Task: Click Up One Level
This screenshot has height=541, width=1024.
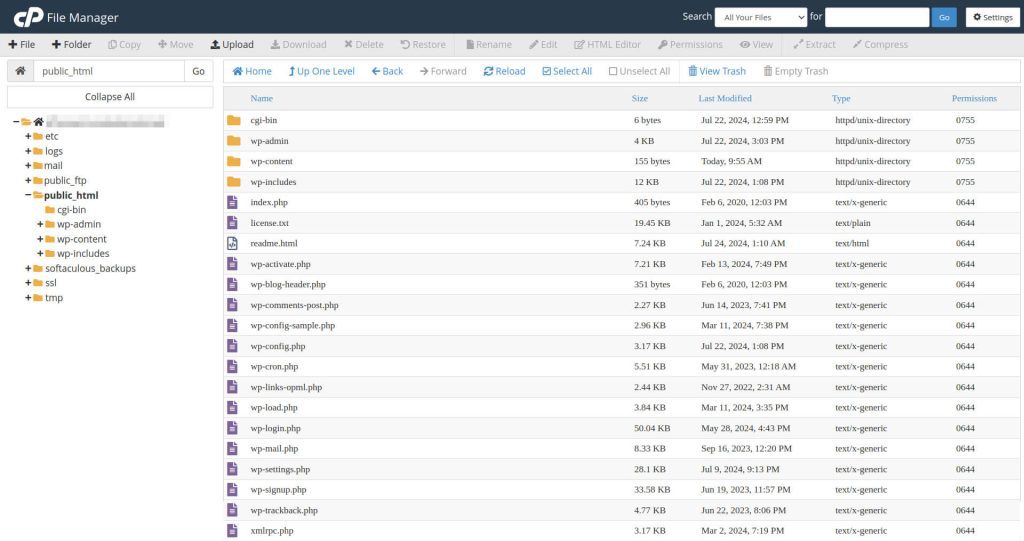Action: 321,71
